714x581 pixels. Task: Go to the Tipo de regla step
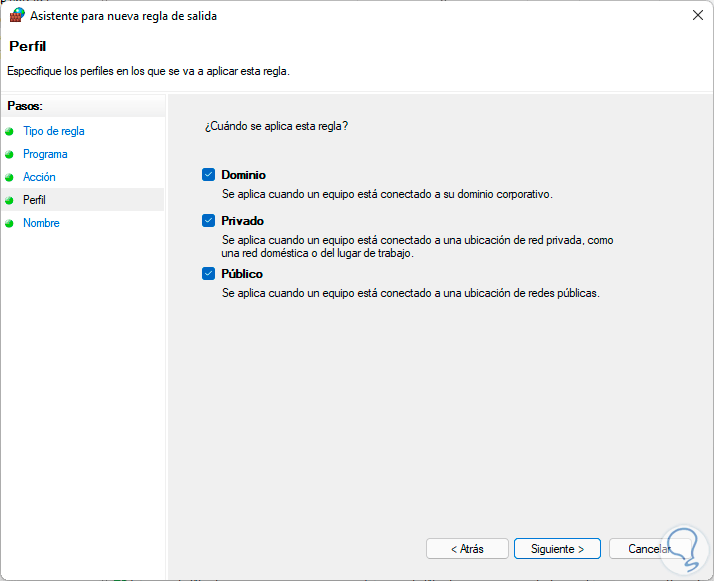(54, 131)
